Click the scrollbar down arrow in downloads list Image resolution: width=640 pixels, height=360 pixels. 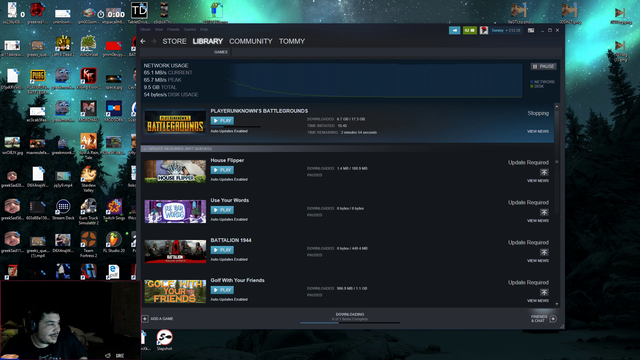(x=557, y=304)
